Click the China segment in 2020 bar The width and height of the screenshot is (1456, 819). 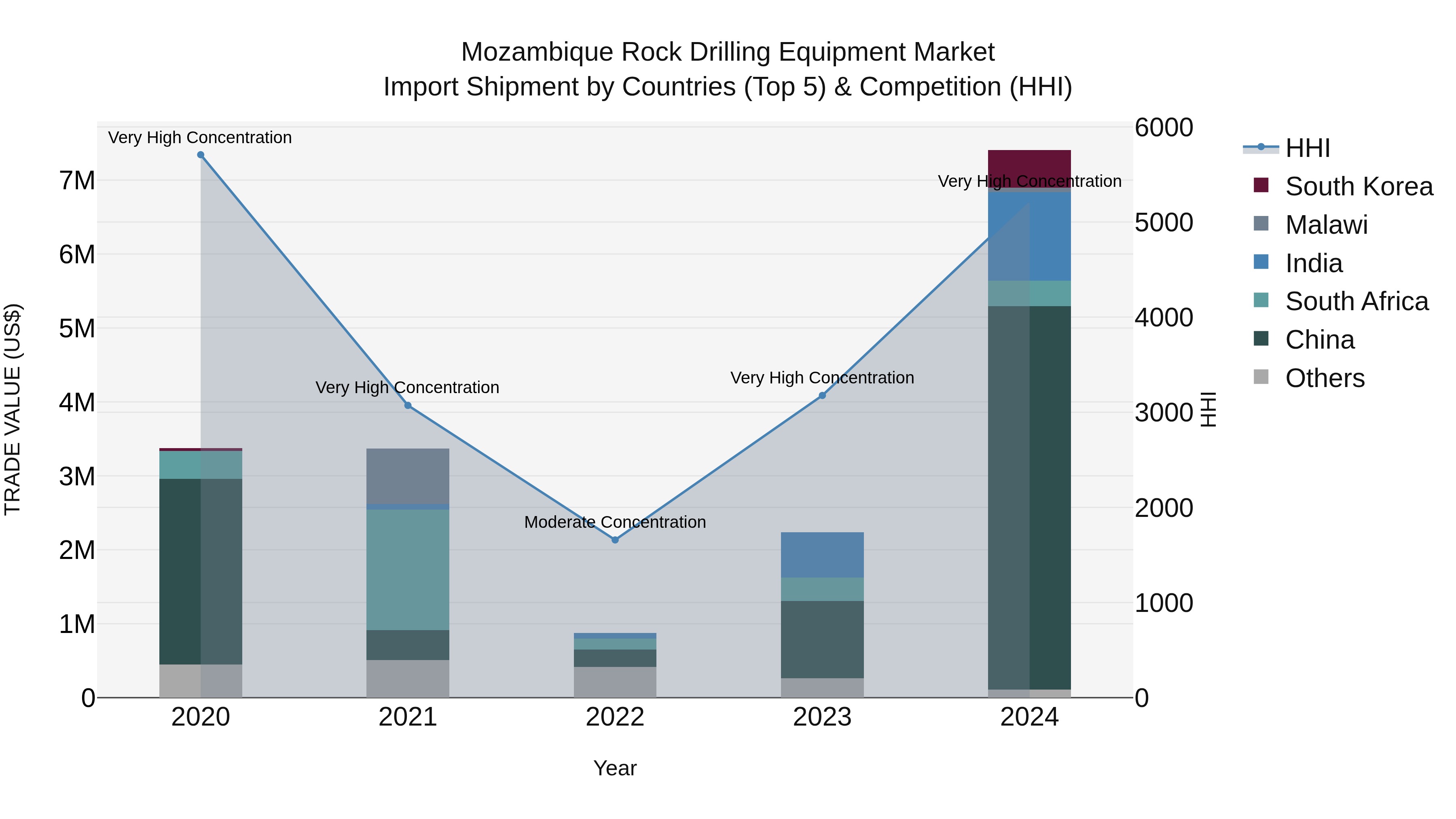(201, 571)
